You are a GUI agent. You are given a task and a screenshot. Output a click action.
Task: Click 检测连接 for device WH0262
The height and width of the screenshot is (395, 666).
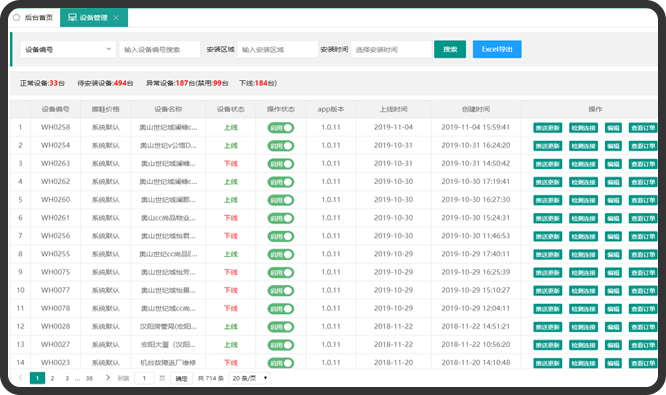[x=583, y=182]
